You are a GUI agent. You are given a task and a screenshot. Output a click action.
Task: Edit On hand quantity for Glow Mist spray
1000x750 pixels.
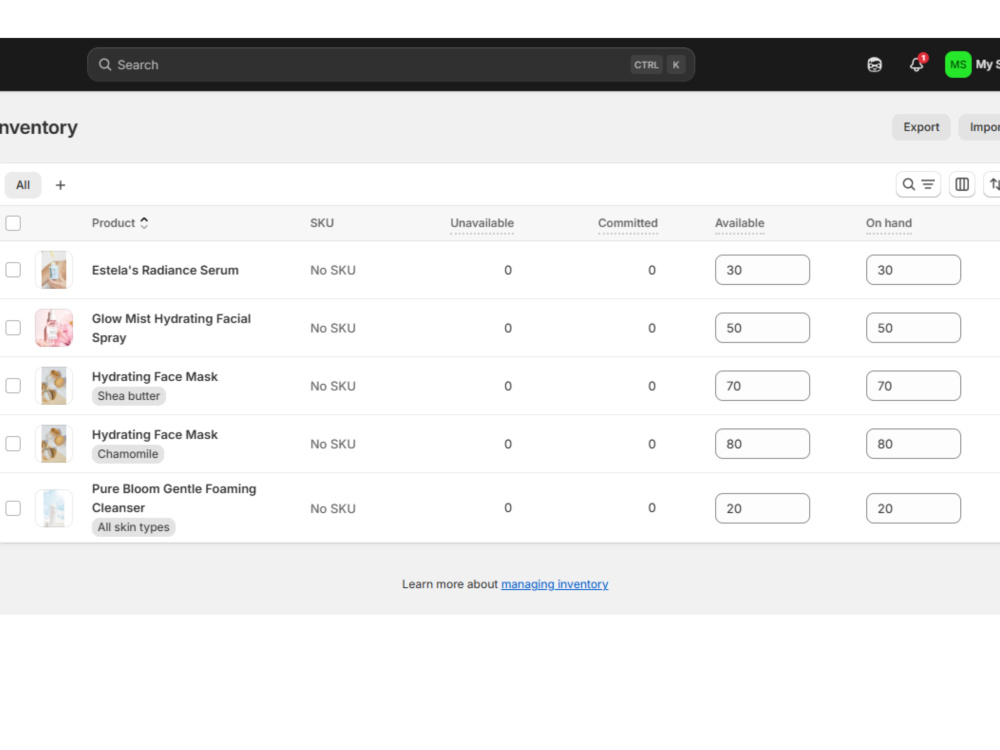tap(913, 328)
